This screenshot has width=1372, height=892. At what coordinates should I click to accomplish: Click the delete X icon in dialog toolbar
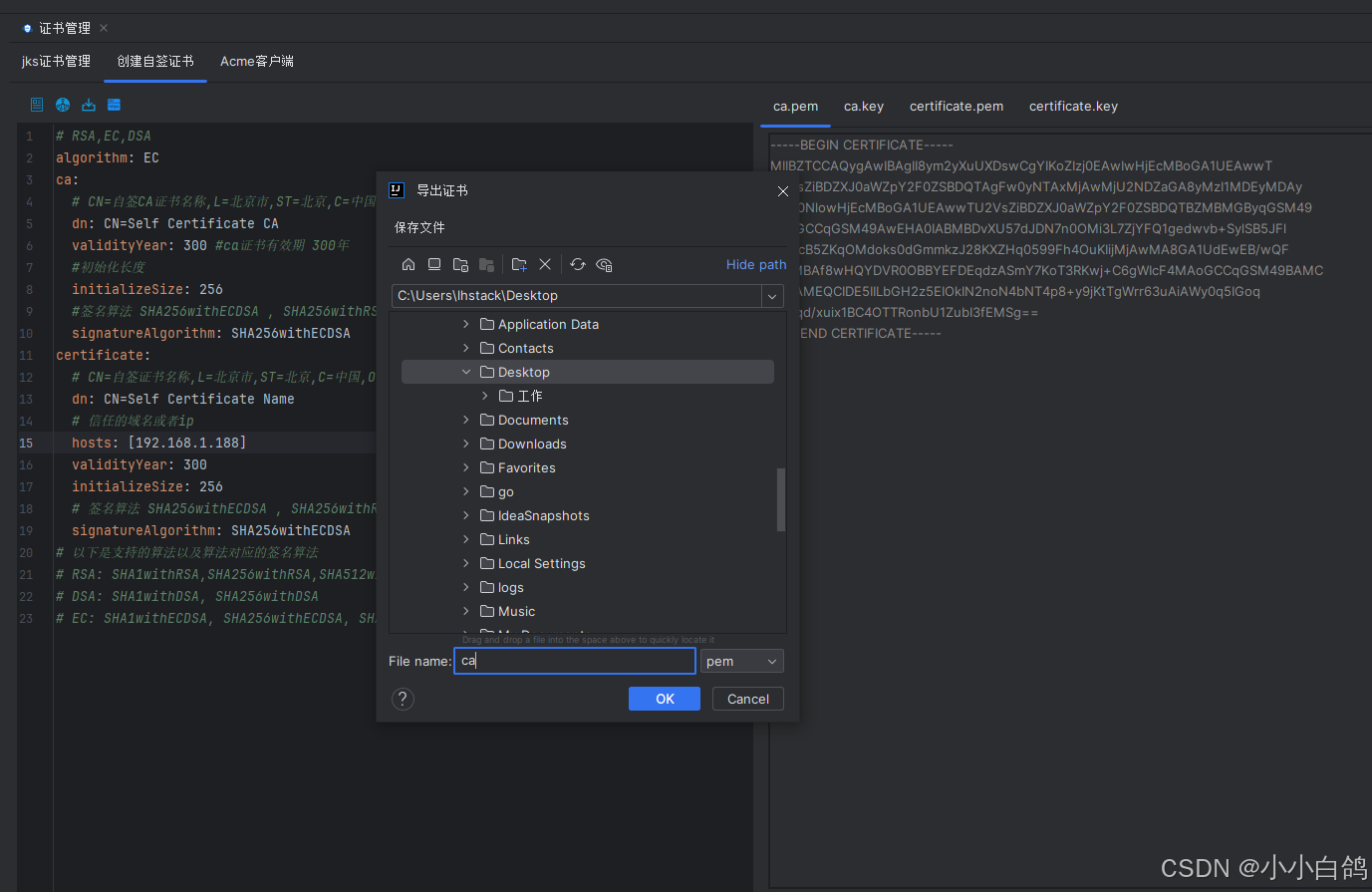pos(545,264)
